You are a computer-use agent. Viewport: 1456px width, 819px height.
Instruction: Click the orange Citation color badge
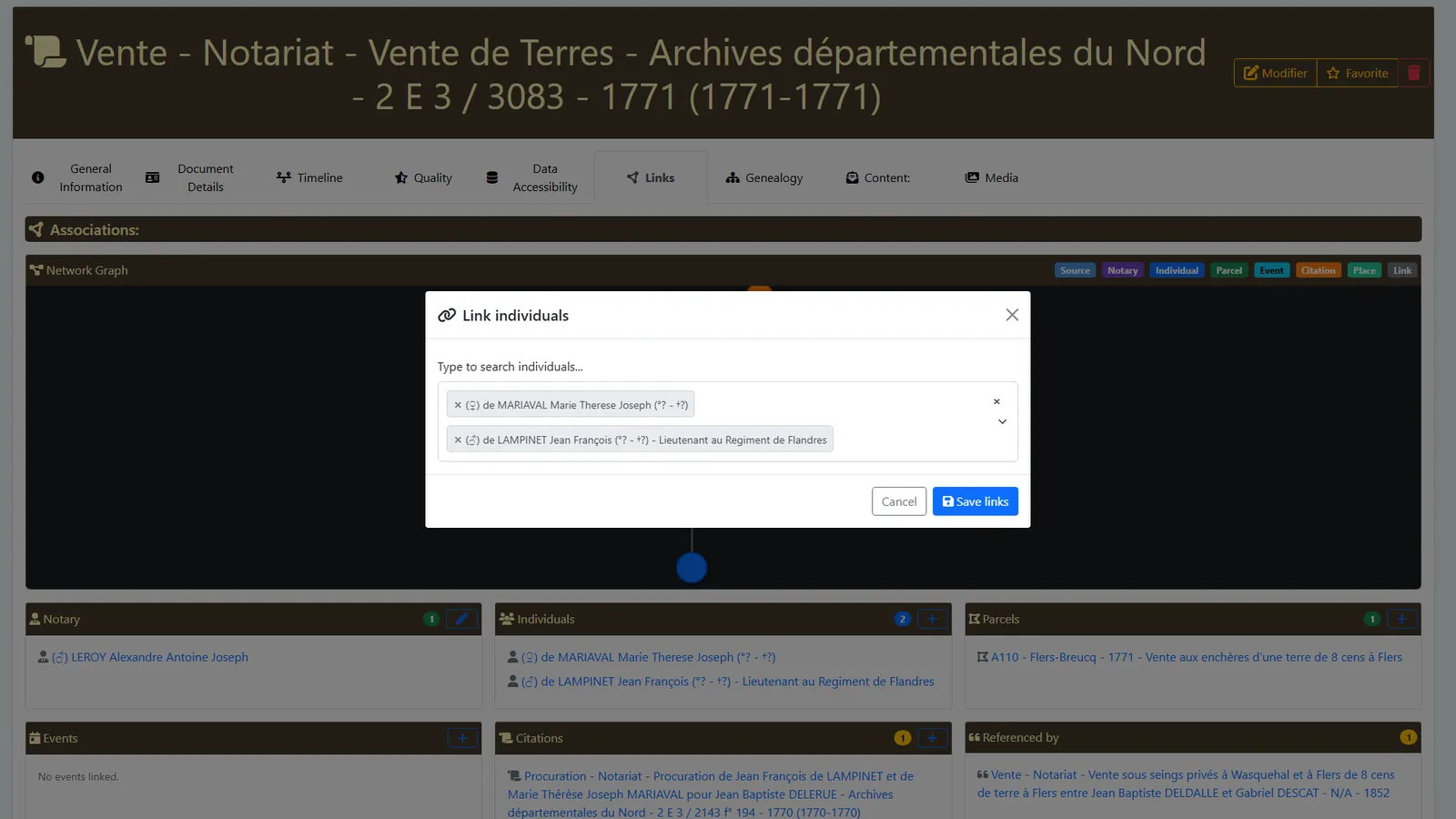[x=1318, y=270]
